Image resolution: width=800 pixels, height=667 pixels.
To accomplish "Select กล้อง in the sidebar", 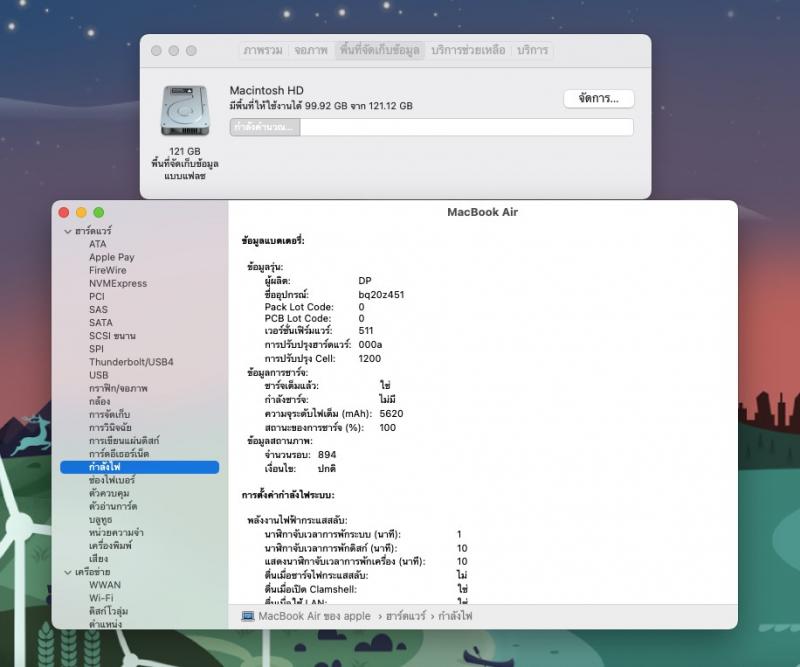I will [99, 401].
